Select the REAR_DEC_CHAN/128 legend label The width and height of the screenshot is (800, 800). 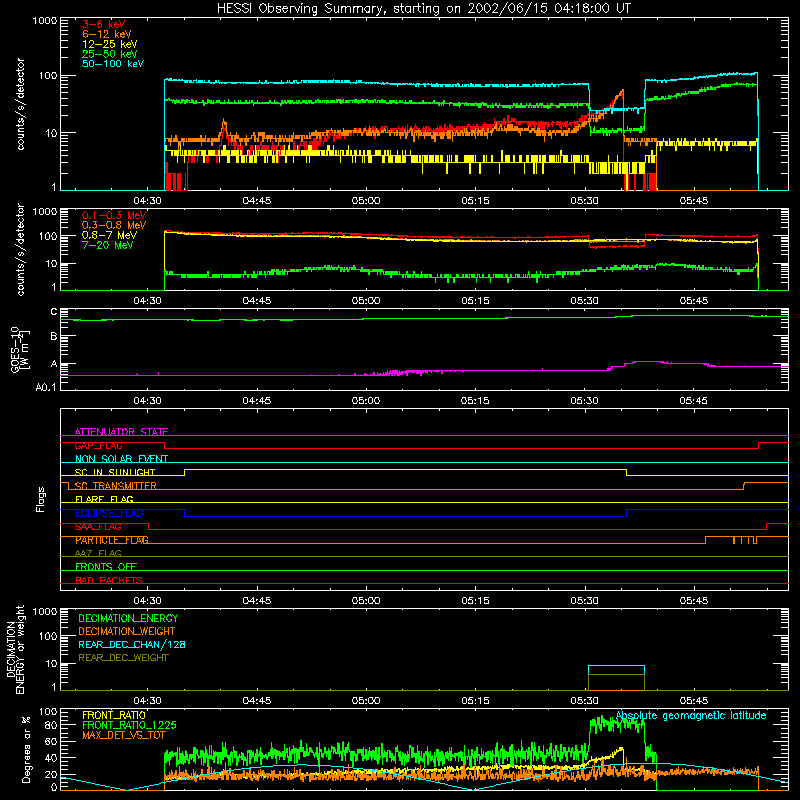pyautogui.click(x=132, y=644)
